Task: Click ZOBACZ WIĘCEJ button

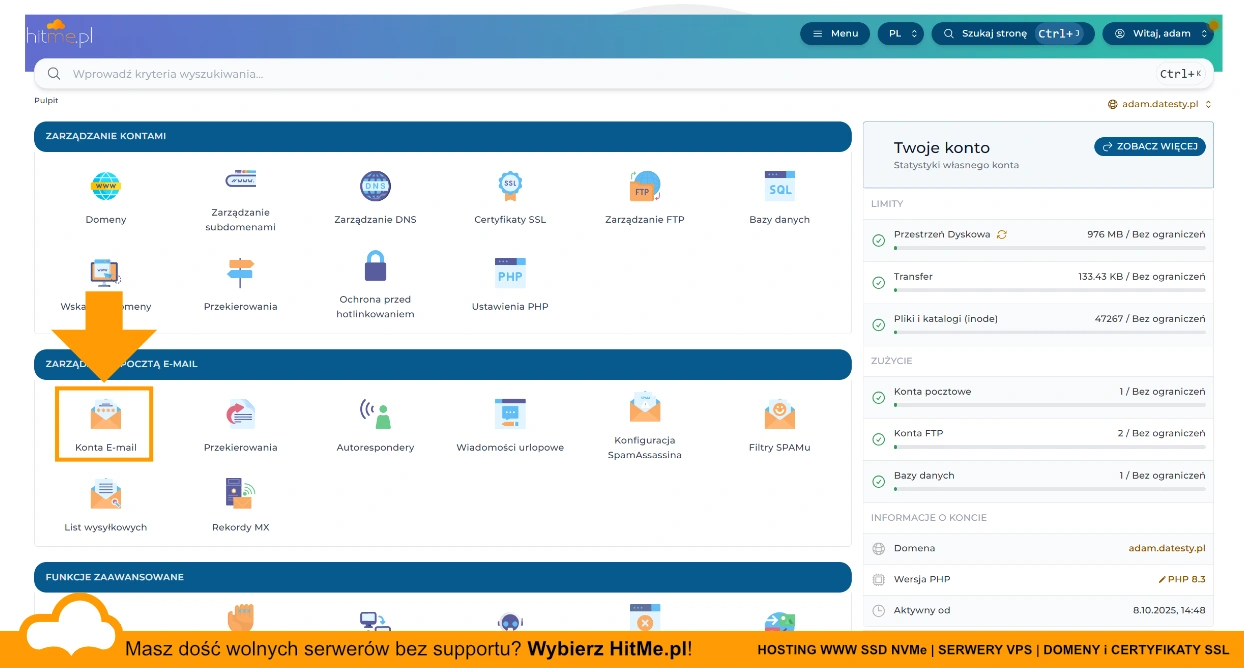Action: [1150, 146]
